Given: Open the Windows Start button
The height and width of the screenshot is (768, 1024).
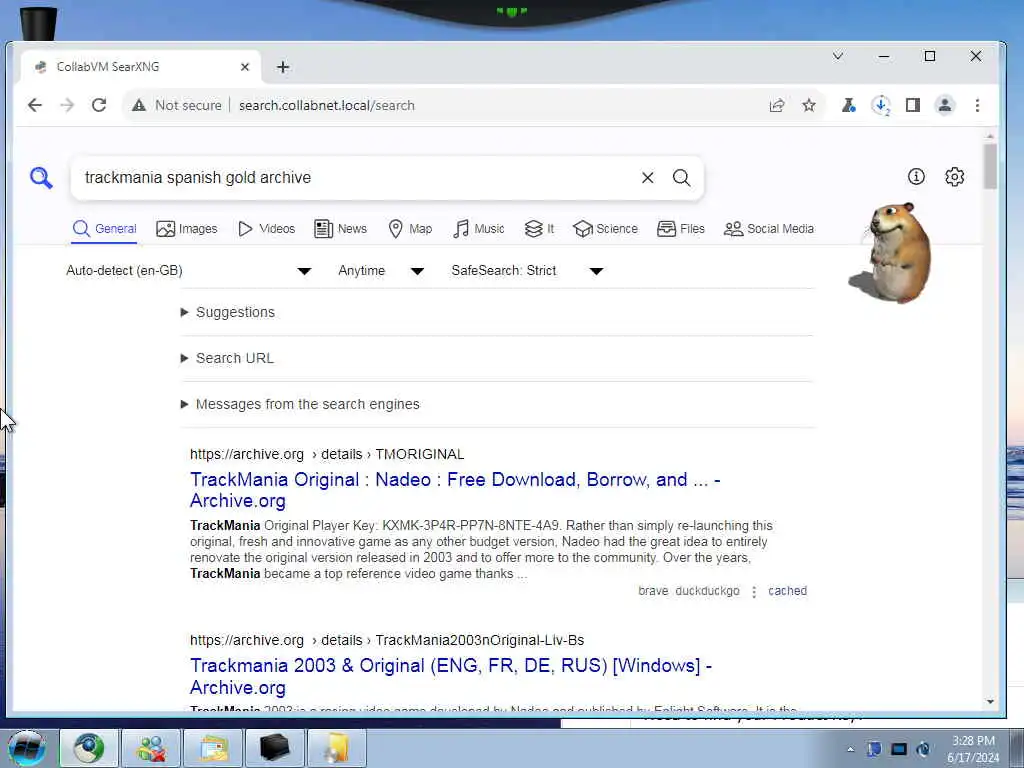Looking at the screenshot, I should 27,747.
